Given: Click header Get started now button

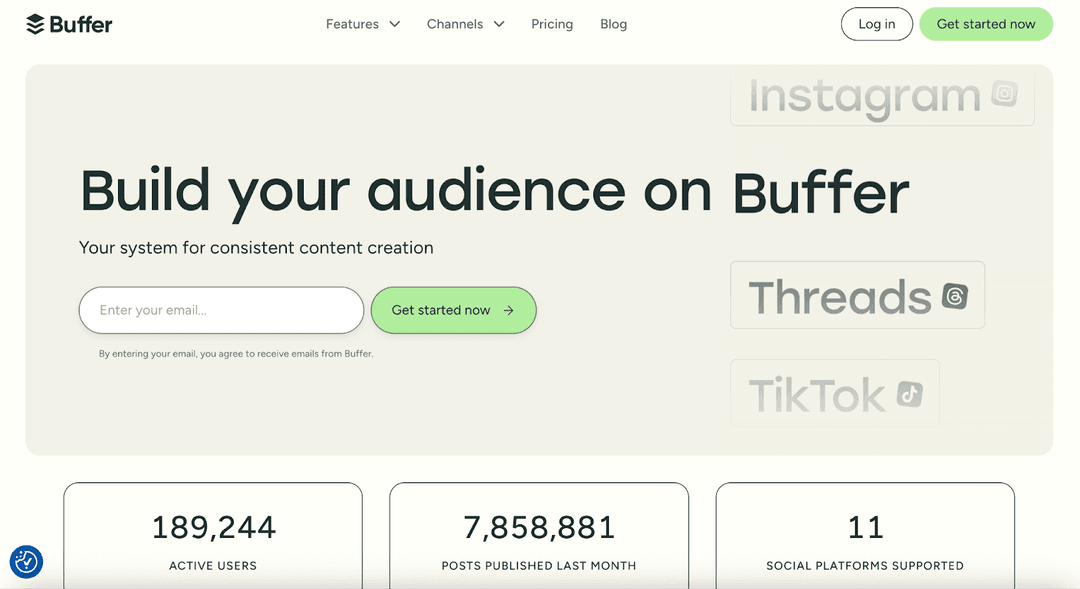Looking at the screenshot, I should [986, 24].
